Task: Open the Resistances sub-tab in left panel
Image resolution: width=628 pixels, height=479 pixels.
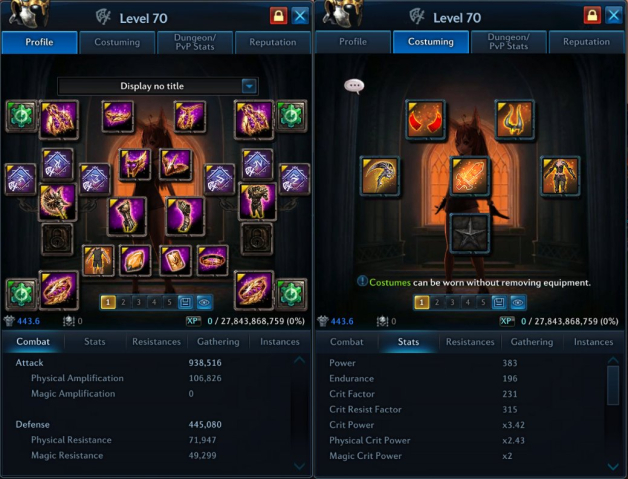Action: pos(156,342)
